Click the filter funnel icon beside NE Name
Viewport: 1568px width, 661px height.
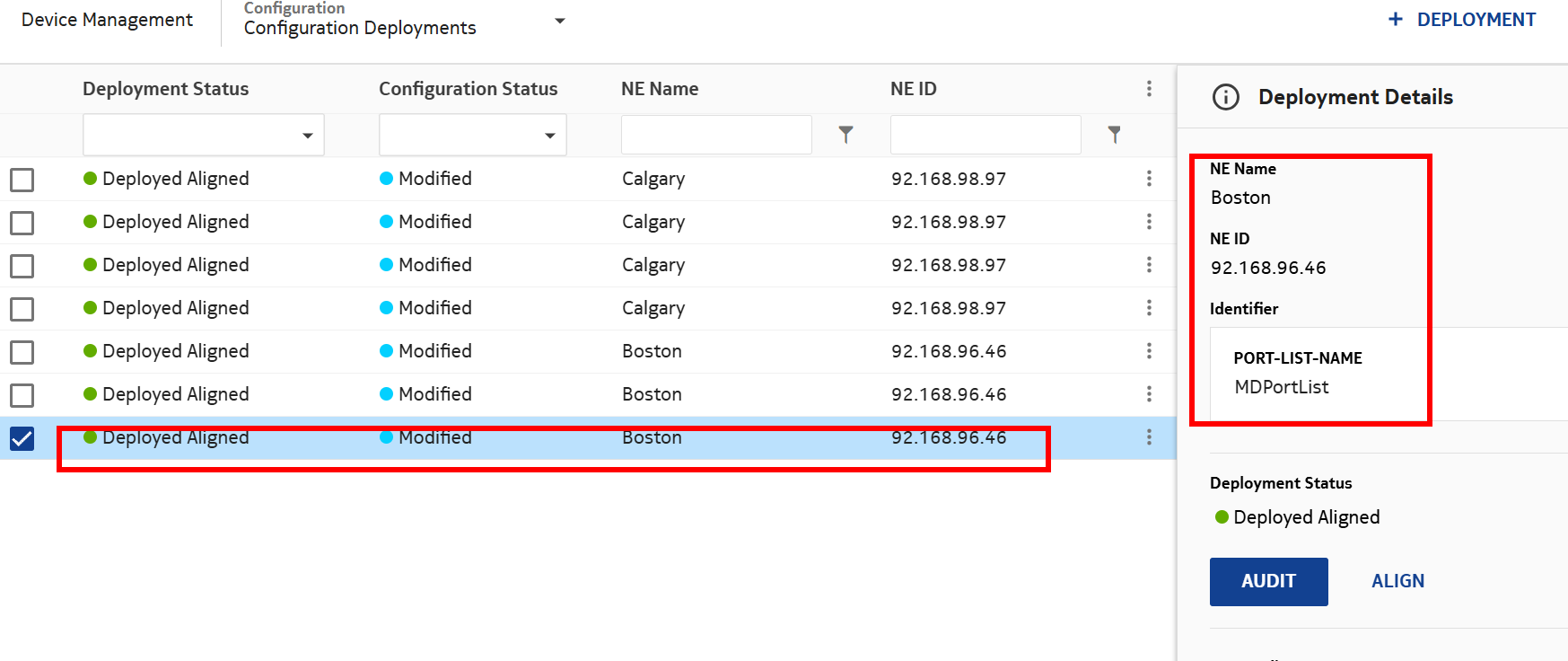tap(845, 135)
